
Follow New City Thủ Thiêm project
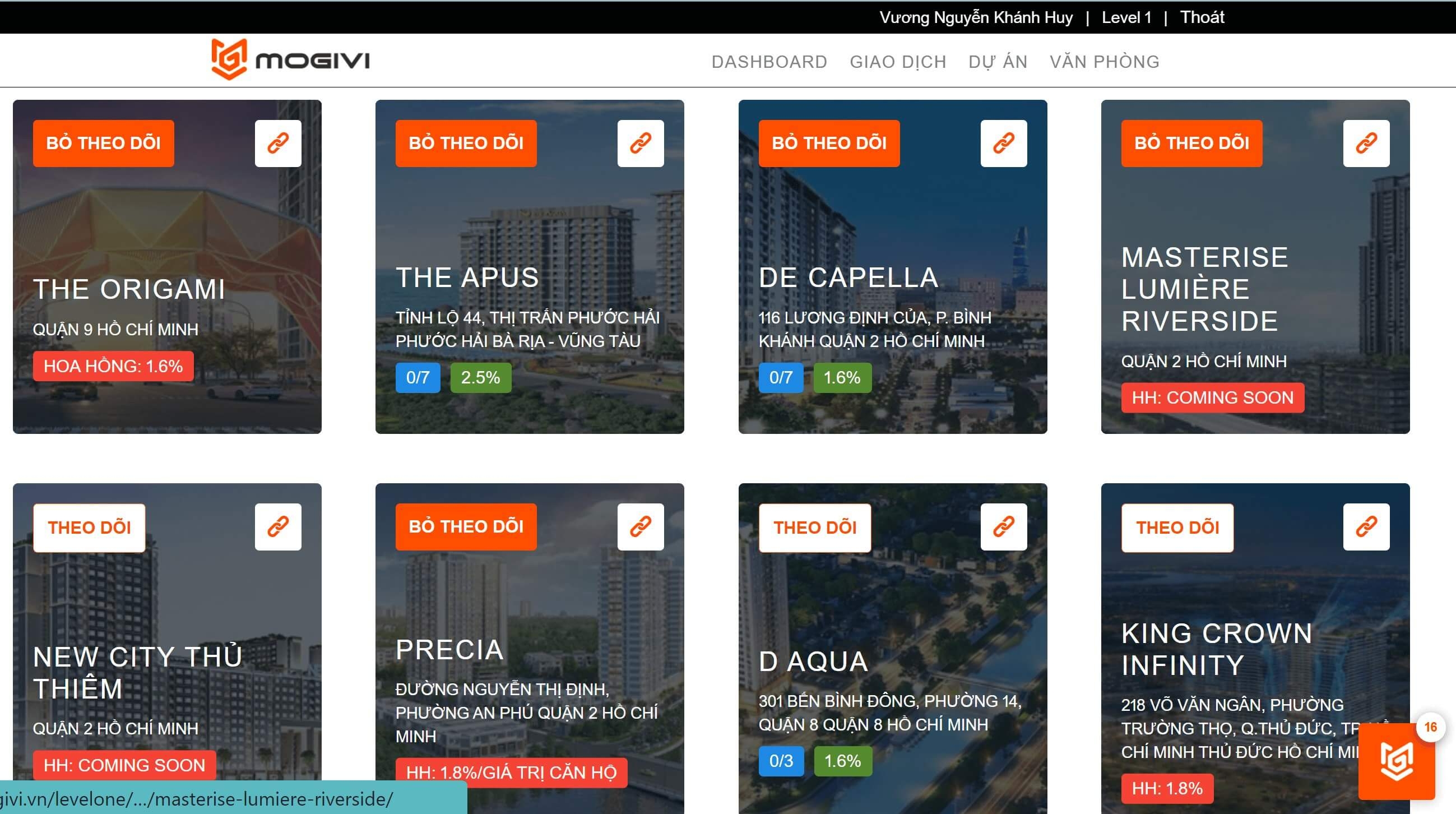(x=89, y=528)
